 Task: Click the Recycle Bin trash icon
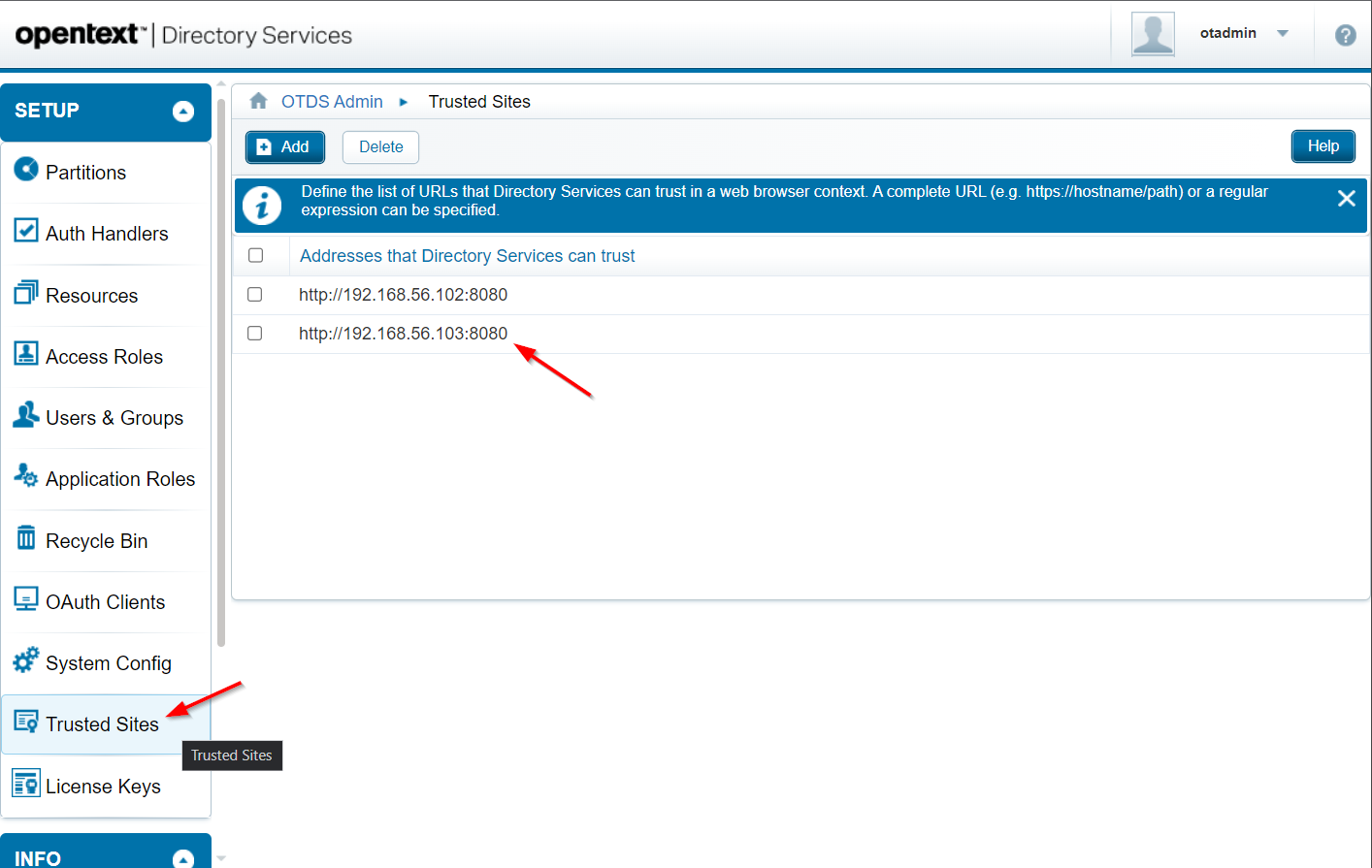[26, 538]
